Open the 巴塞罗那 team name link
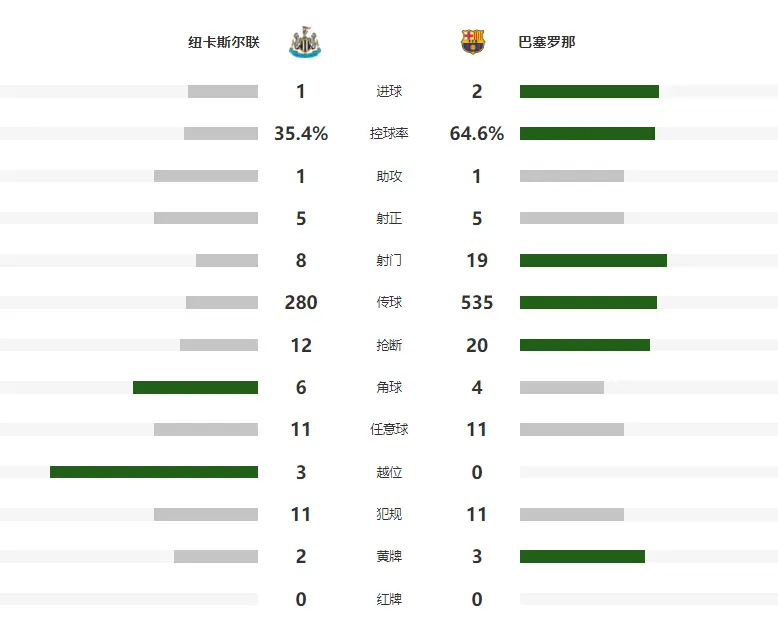 pyautogui.click(x=547, y=43)
